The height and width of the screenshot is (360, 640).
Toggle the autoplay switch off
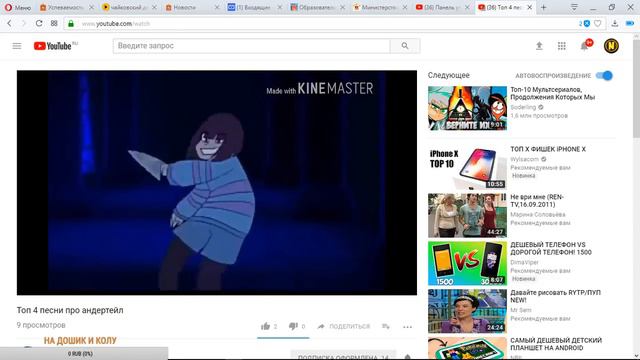pos(604,76)
